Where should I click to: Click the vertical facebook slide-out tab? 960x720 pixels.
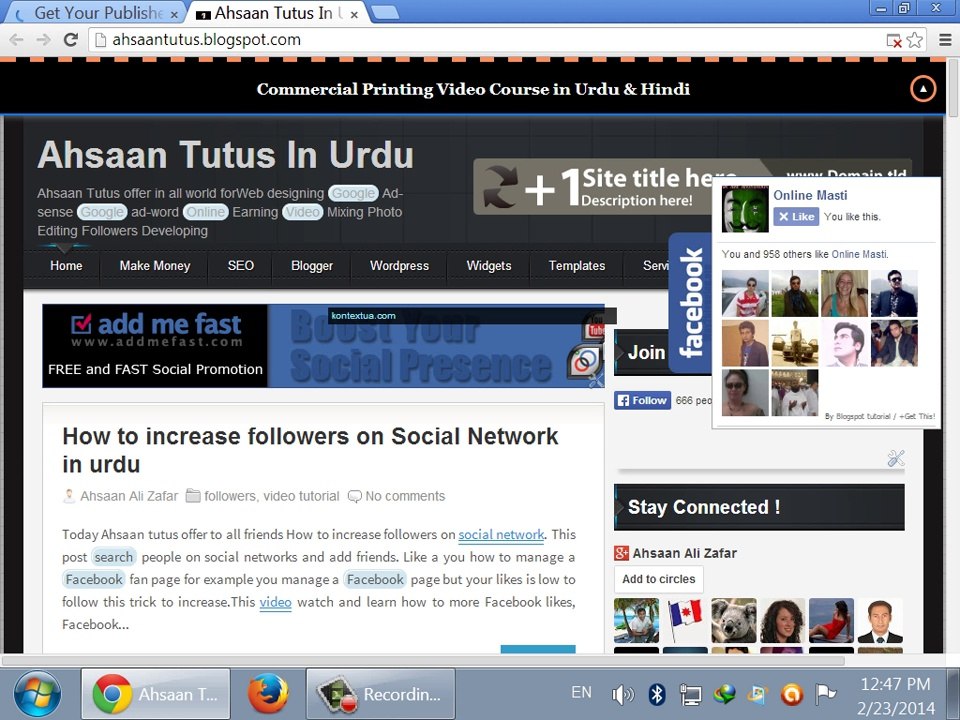[690, 302]
